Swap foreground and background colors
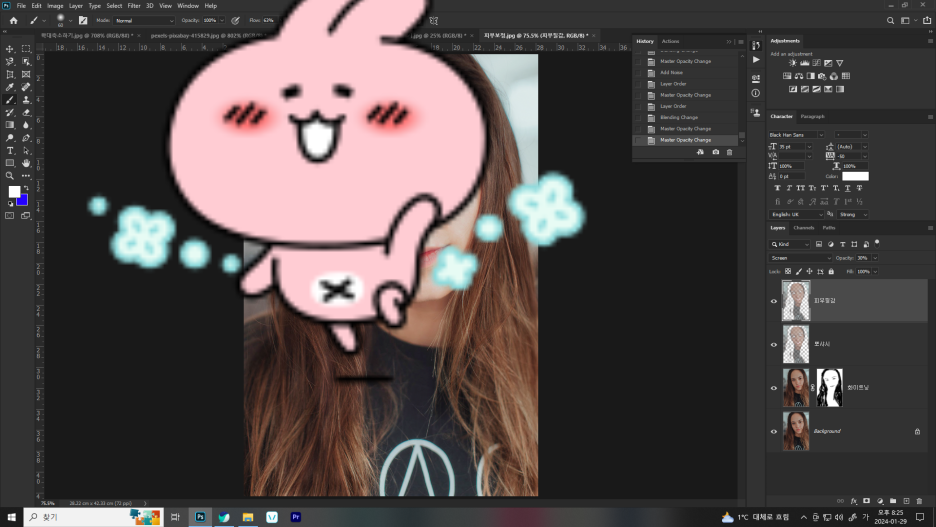 [x=26, y=188]
